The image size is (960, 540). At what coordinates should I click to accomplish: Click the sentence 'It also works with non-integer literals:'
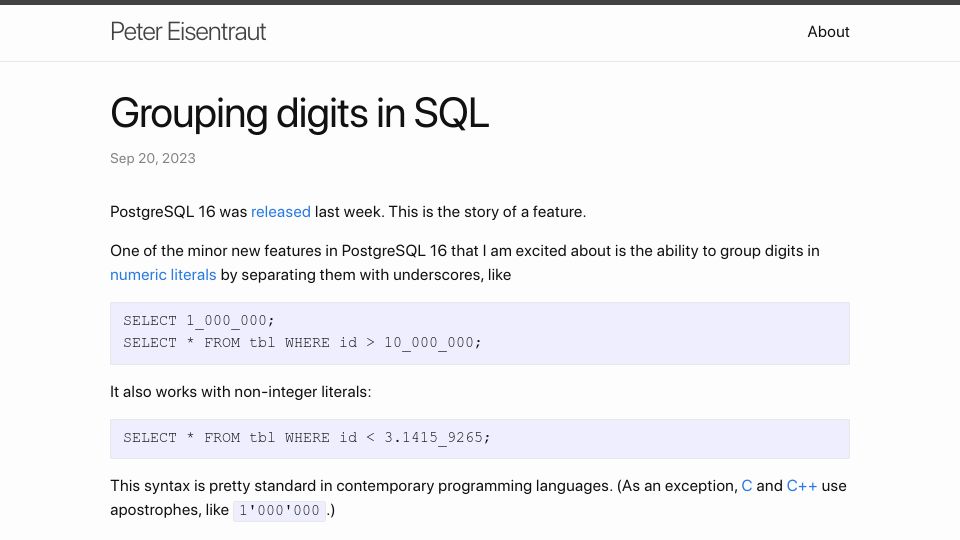tap(241, 392)
